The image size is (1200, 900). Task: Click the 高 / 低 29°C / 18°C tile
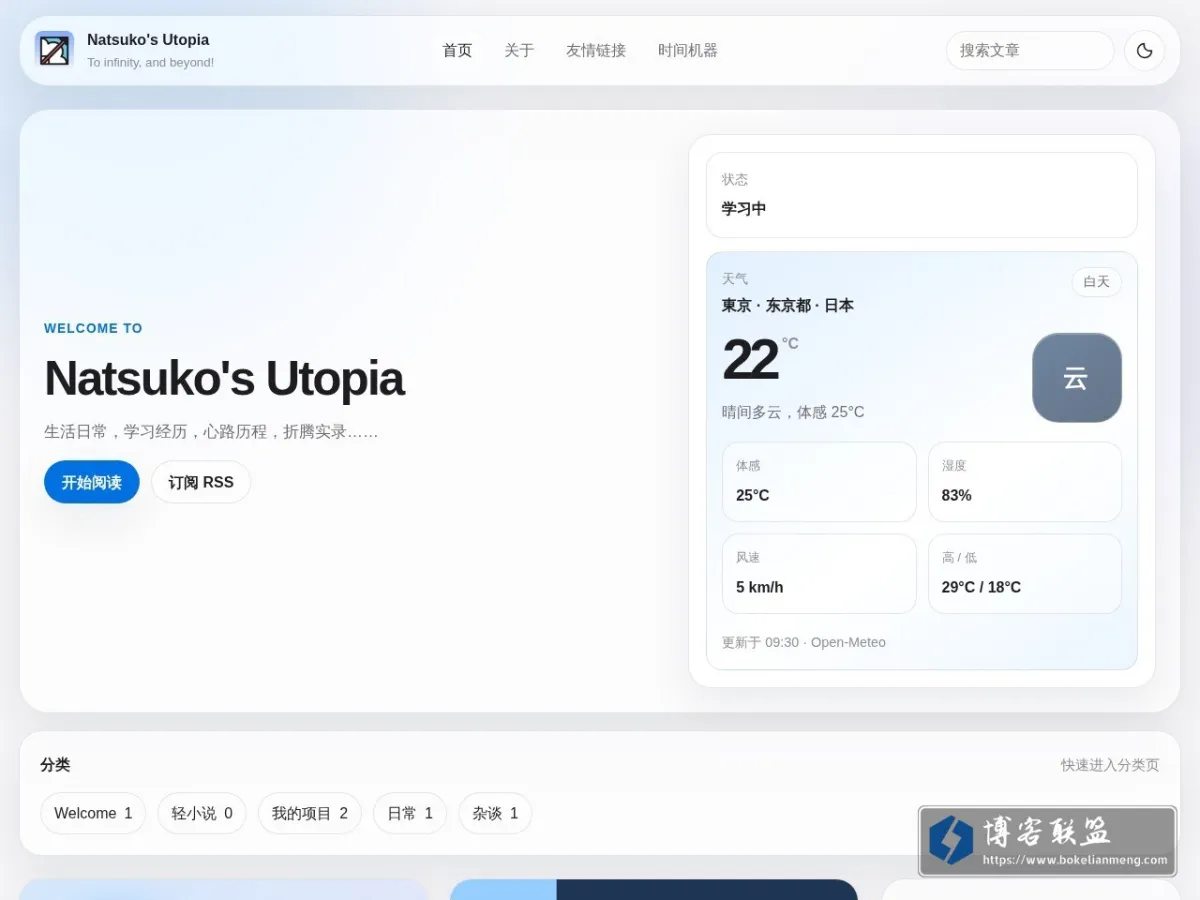(1025, 574)
